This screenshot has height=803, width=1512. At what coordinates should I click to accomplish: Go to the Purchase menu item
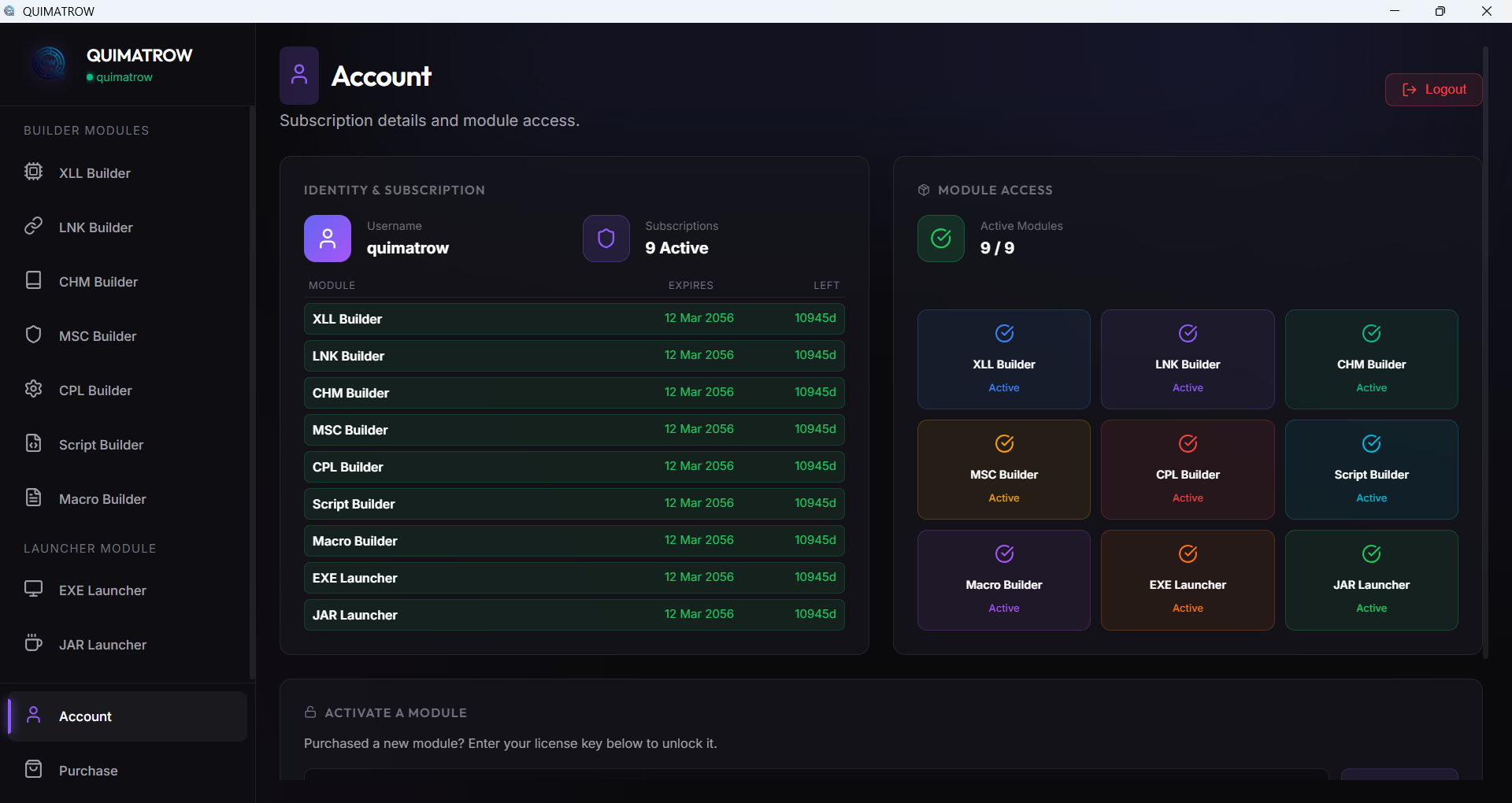click(x=87, y=771)
